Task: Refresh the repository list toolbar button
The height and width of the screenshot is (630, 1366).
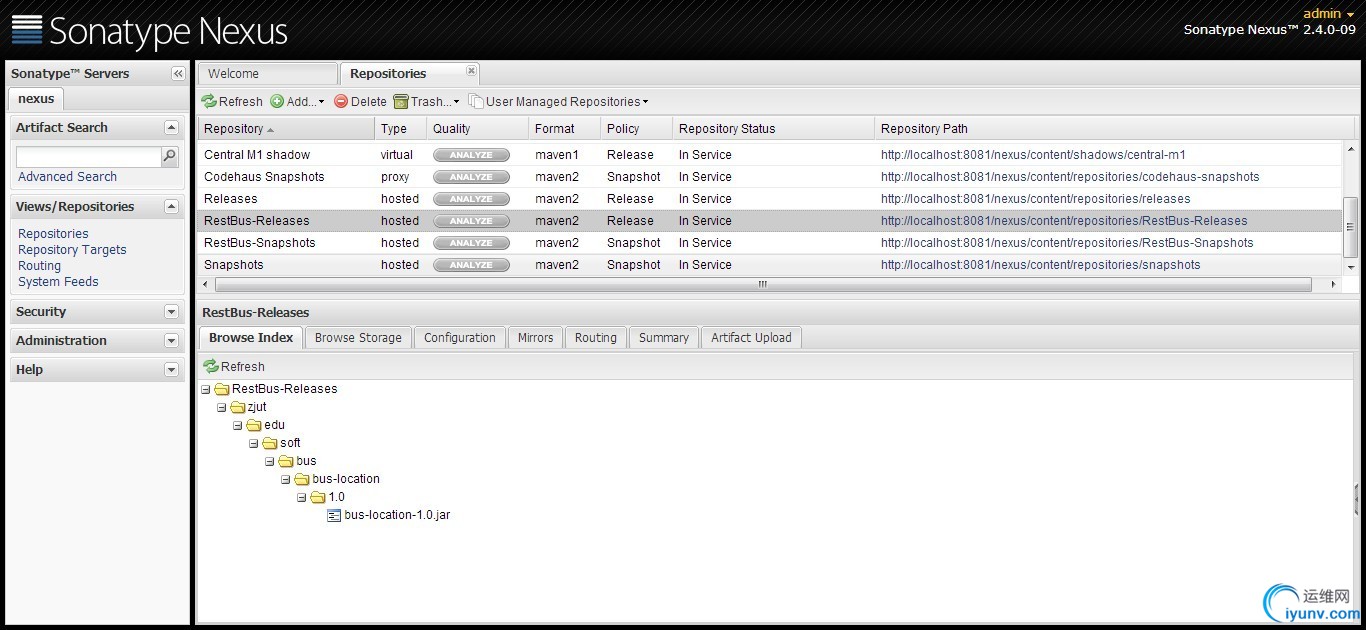Action: 232,101
